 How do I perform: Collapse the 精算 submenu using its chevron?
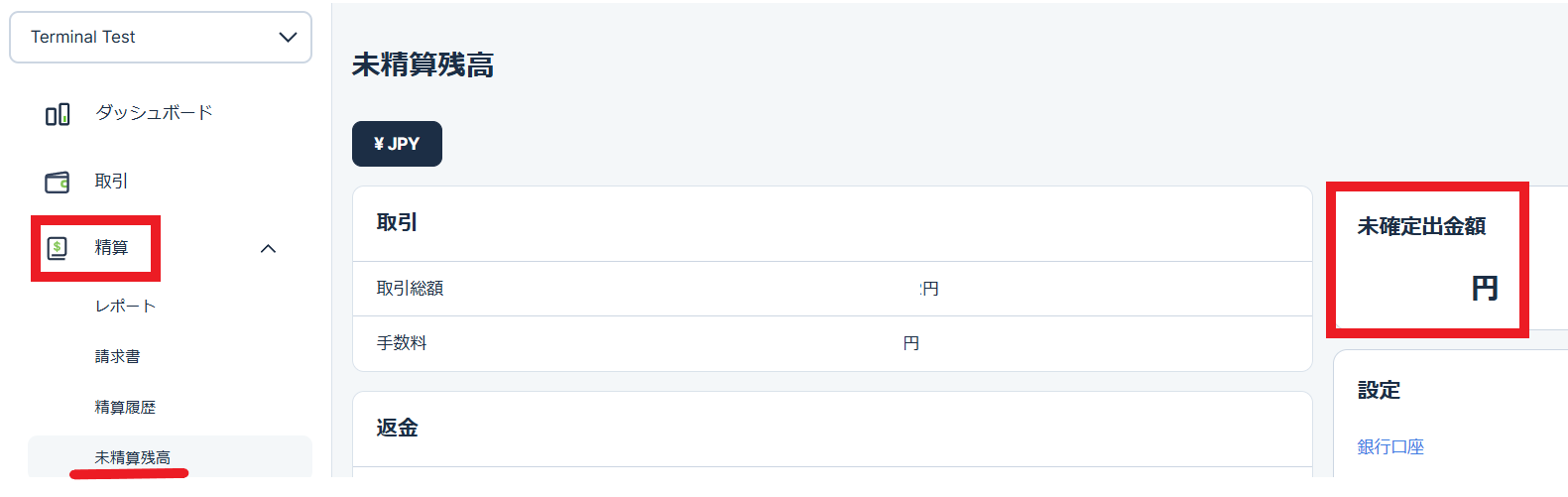tap(268, 249)
